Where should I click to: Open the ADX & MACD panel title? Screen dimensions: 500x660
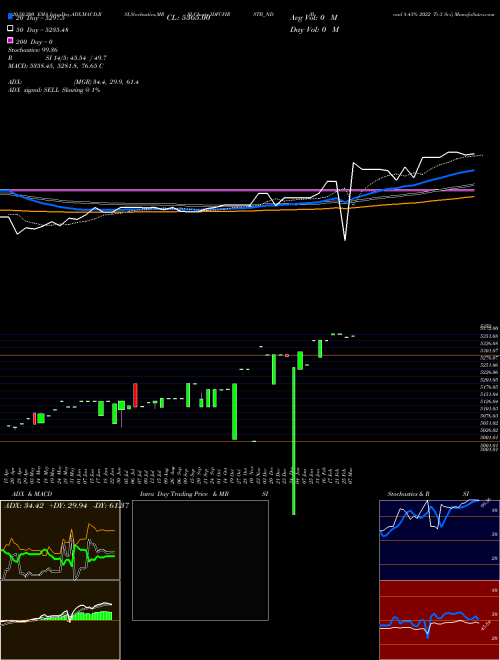(32, 494)
